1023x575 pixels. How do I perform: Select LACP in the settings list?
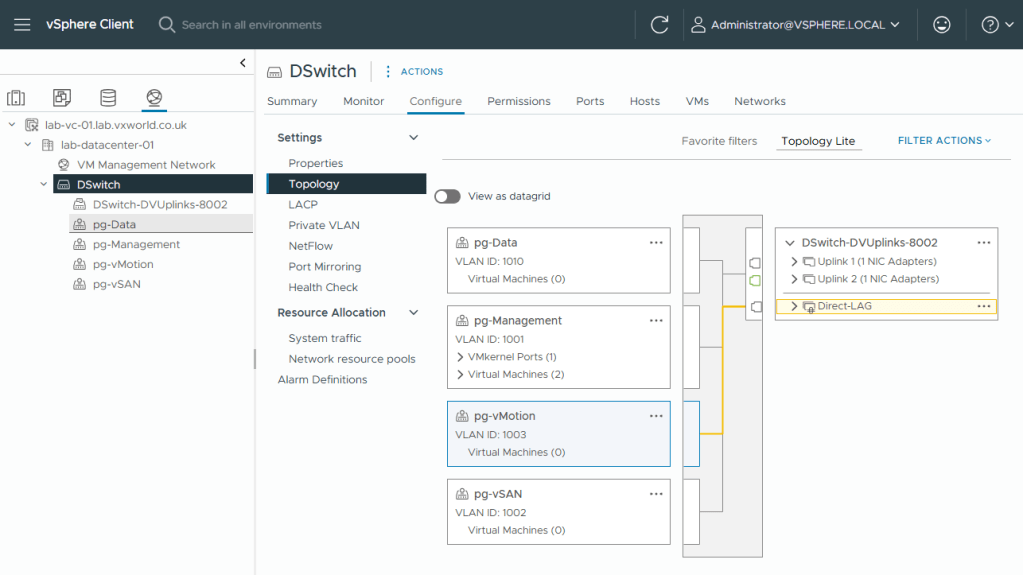[303, 205]
